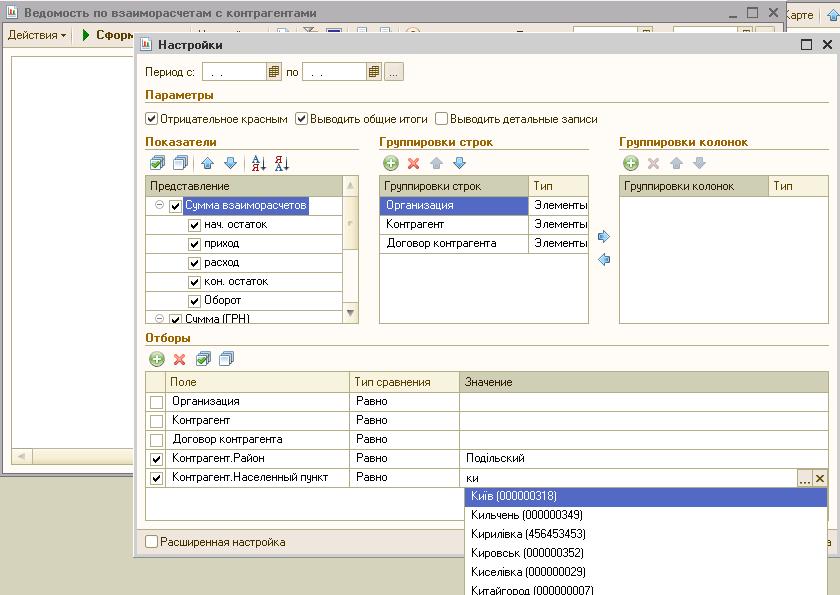Select Київ (000000318) from the suggestion list
The image size is (840, 595).
(646, 496)
